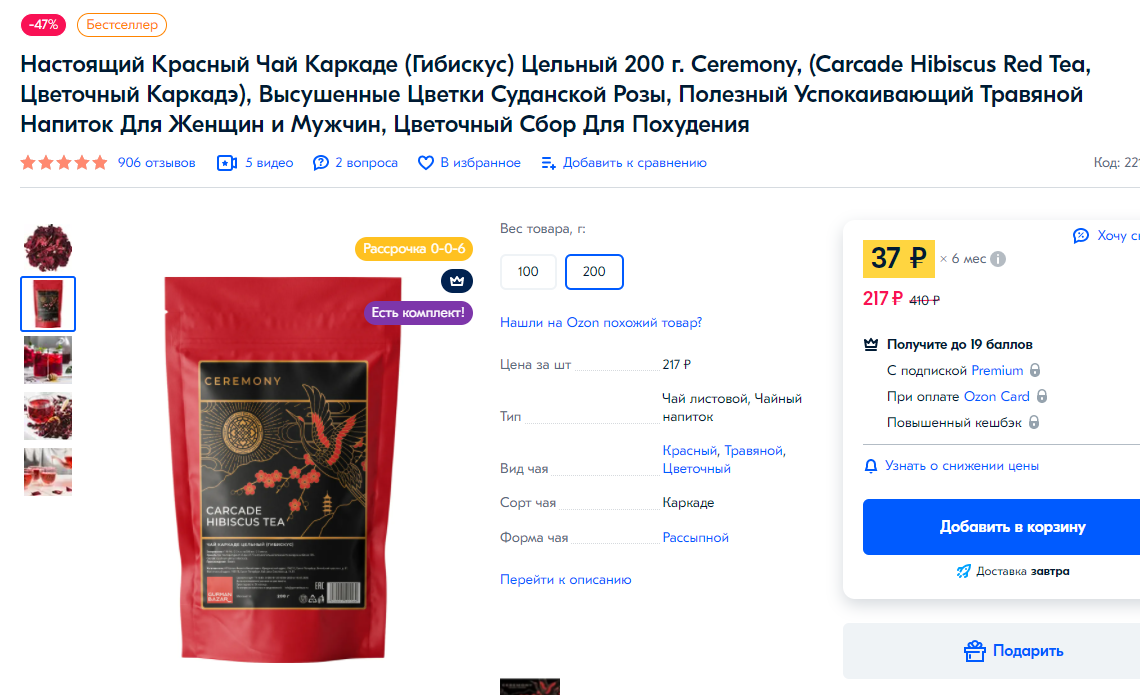Open the Перейти к описанию link
1140x695 pixels.
pyautogui.click(x=566, y=579)
